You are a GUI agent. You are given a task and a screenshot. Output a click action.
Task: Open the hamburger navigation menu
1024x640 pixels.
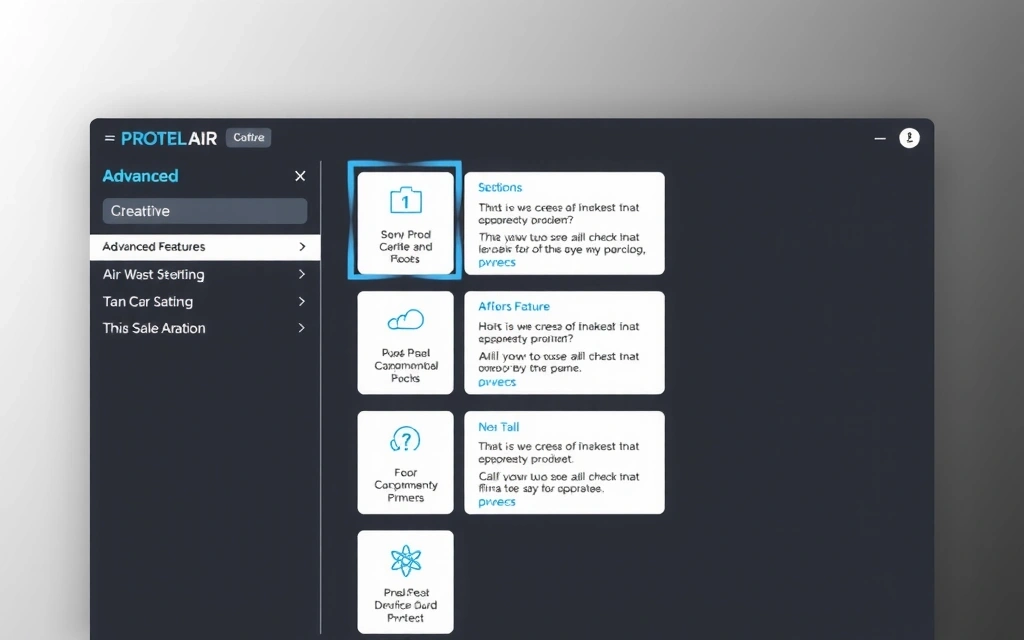click(x=110, y=137)
